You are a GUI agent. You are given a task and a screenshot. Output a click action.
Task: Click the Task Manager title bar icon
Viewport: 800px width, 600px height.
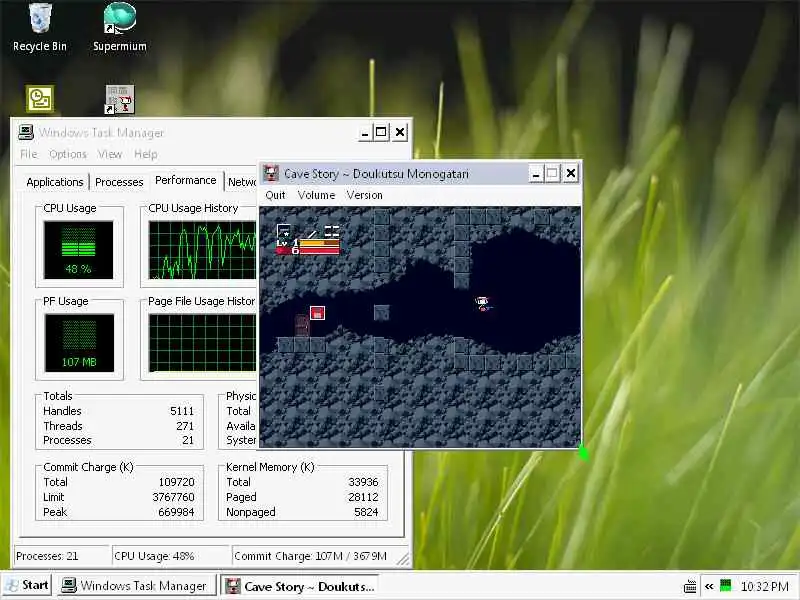pos(26,133)
